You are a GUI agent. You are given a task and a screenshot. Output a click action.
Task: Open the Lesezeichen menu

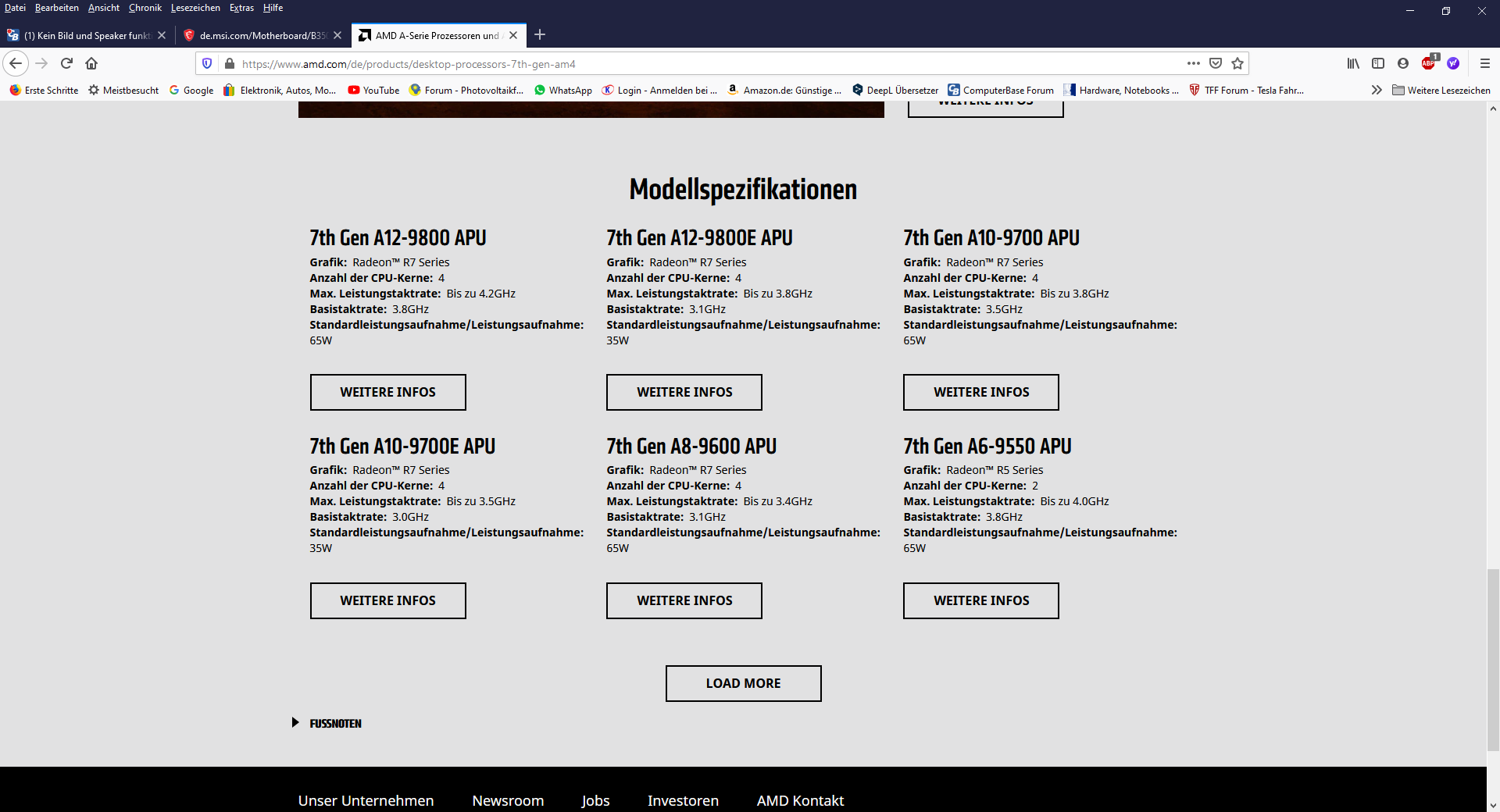[195, 8]
